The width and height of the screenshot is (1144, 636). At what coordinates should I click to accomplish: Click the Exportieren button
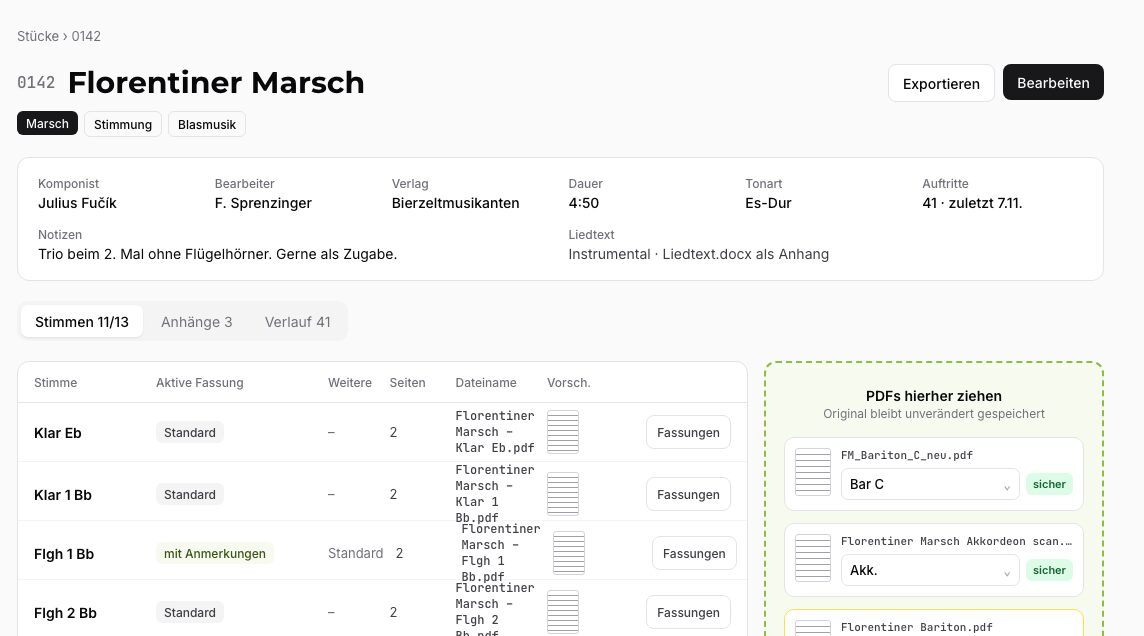(941, 83)
